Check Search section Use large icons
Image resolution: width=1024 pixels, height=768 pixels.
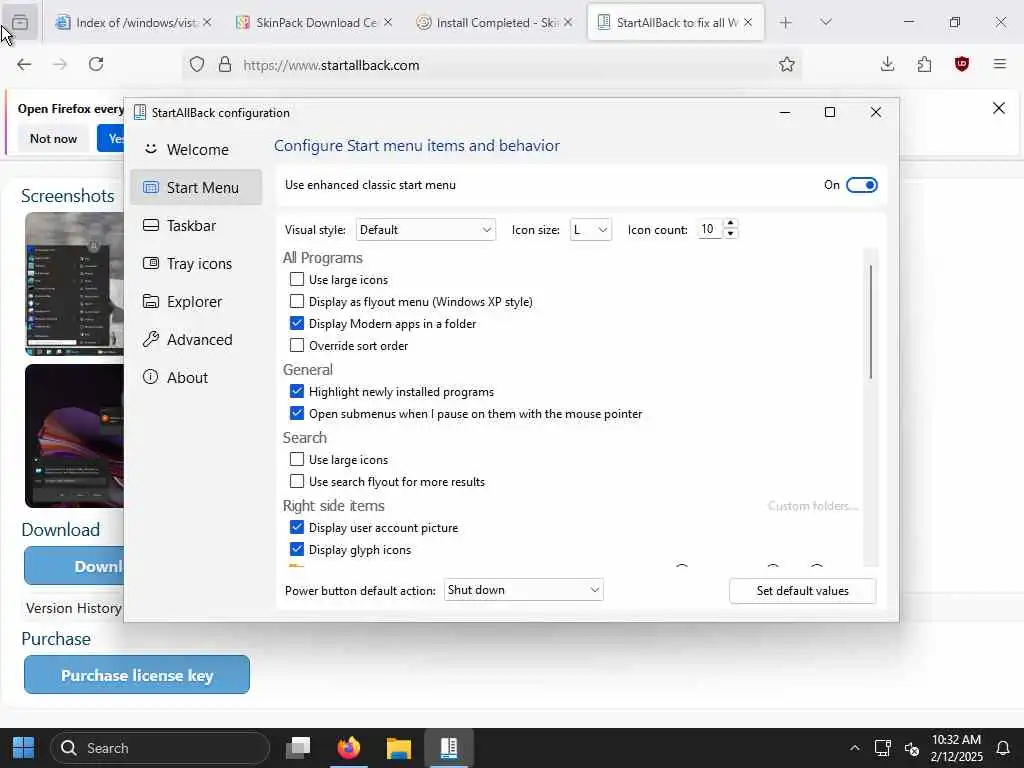296,459
